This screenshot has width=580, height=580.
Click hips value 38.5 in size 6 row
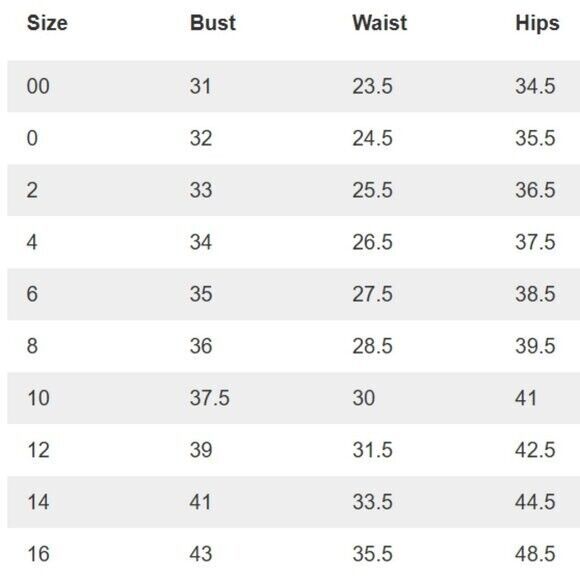tap(535, 294)
